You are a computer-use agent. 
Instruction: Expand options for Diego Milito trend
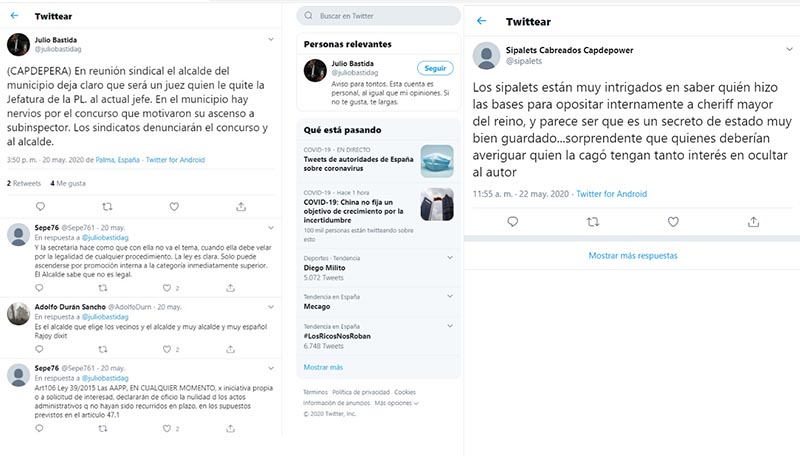(450, 258)
